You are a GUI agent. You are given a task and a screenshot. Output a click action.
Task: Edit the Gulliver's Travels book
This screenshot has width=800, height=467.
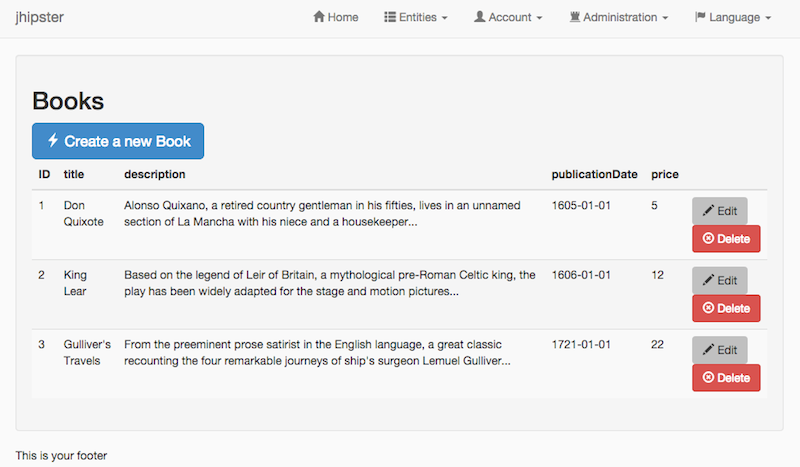pyautogui.click(x=720, y=350)
